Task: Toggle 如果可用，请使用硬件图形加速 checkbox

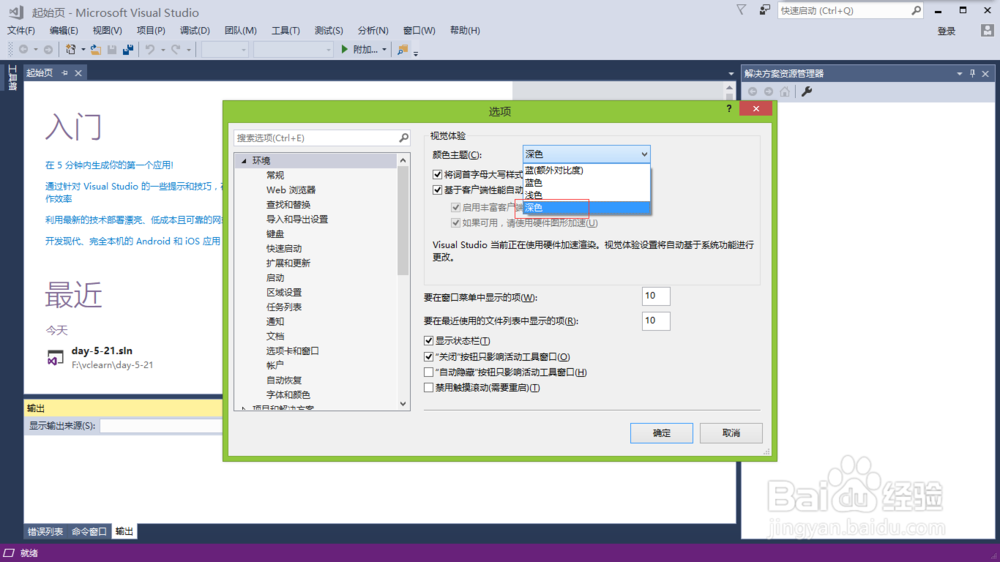Action: click(455, 223)
